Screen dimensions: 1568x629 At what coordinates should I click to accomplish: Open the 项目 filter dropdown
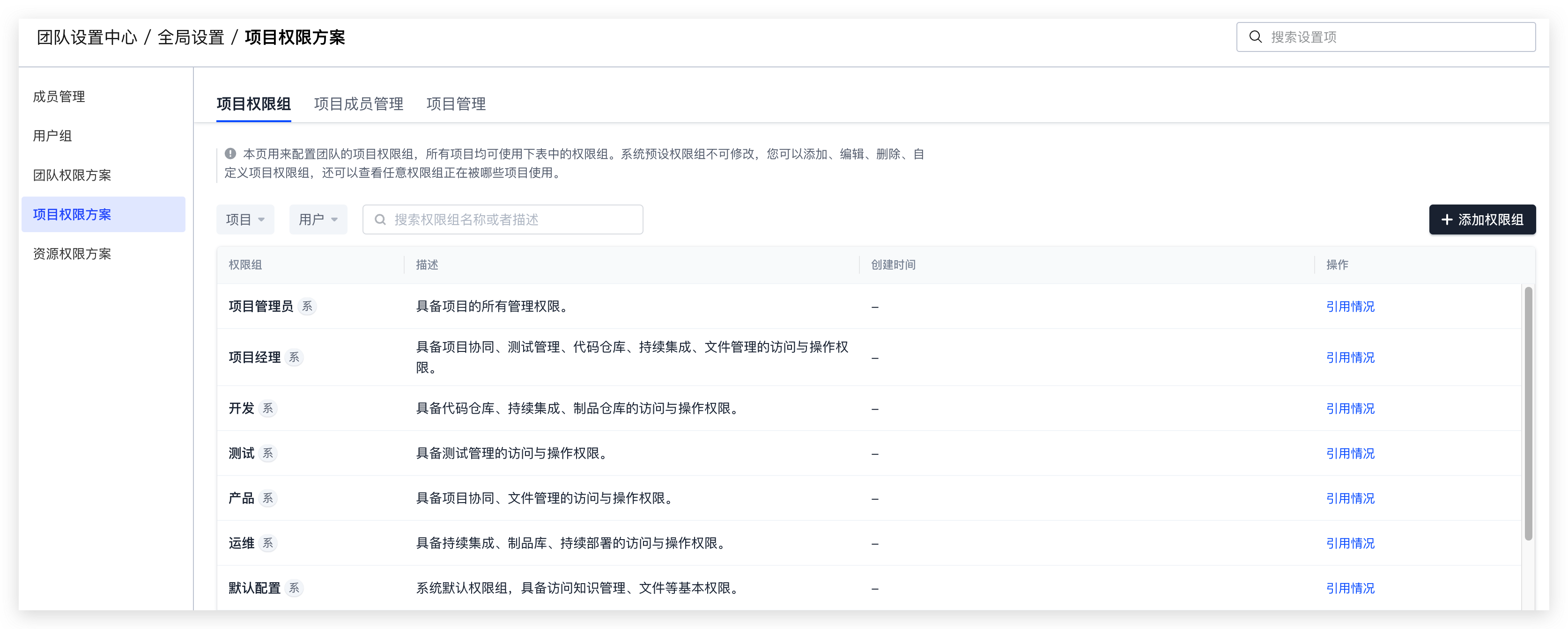(245, 219)
